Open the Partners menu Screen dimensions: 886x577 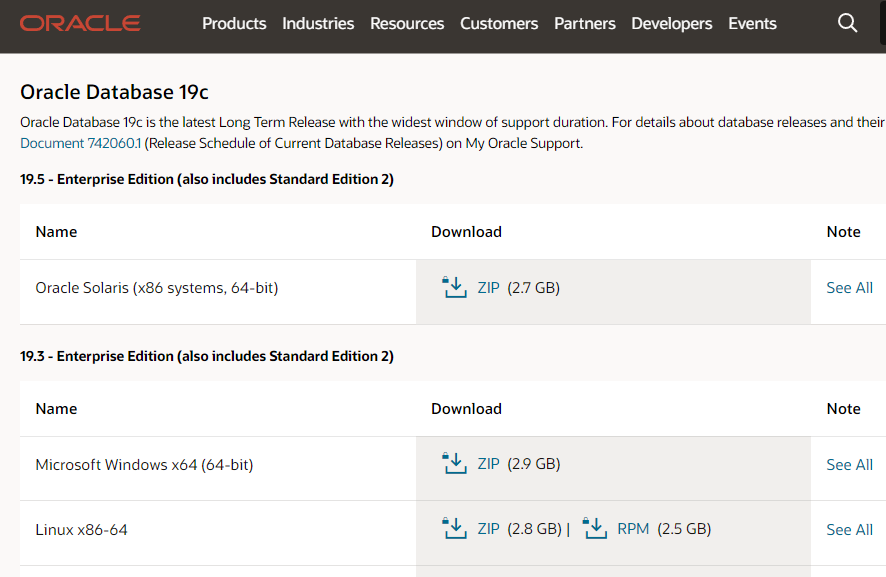[x=585, y=23]
